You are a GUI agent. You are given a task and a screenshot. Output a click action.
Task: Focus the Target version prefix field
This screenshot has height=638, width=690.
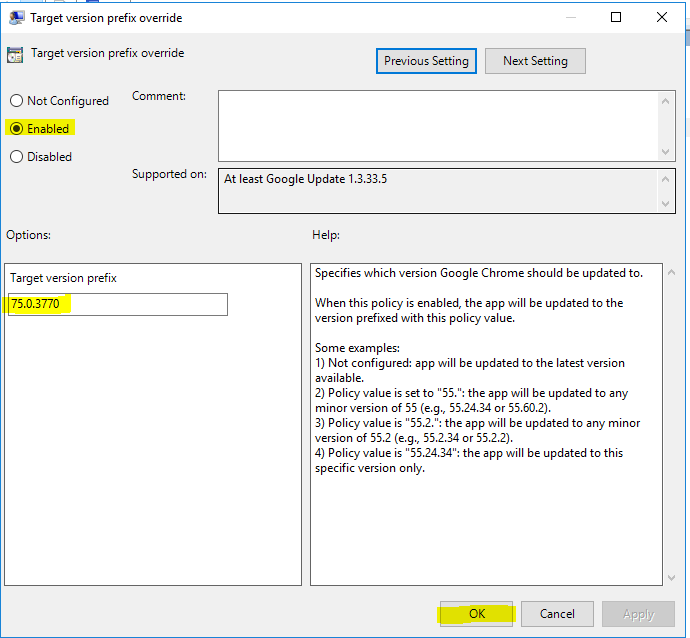[x=118, y=305]
